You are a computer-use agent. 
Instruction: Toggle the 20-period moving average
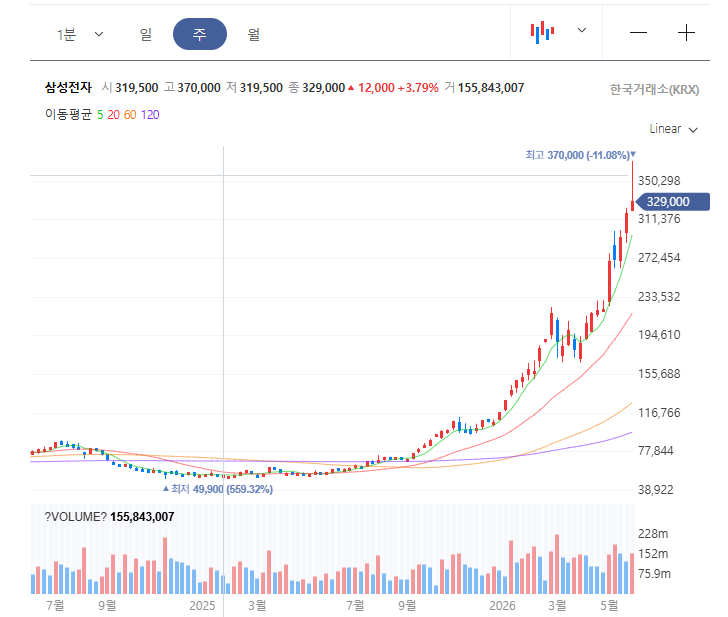click(113, 115)
